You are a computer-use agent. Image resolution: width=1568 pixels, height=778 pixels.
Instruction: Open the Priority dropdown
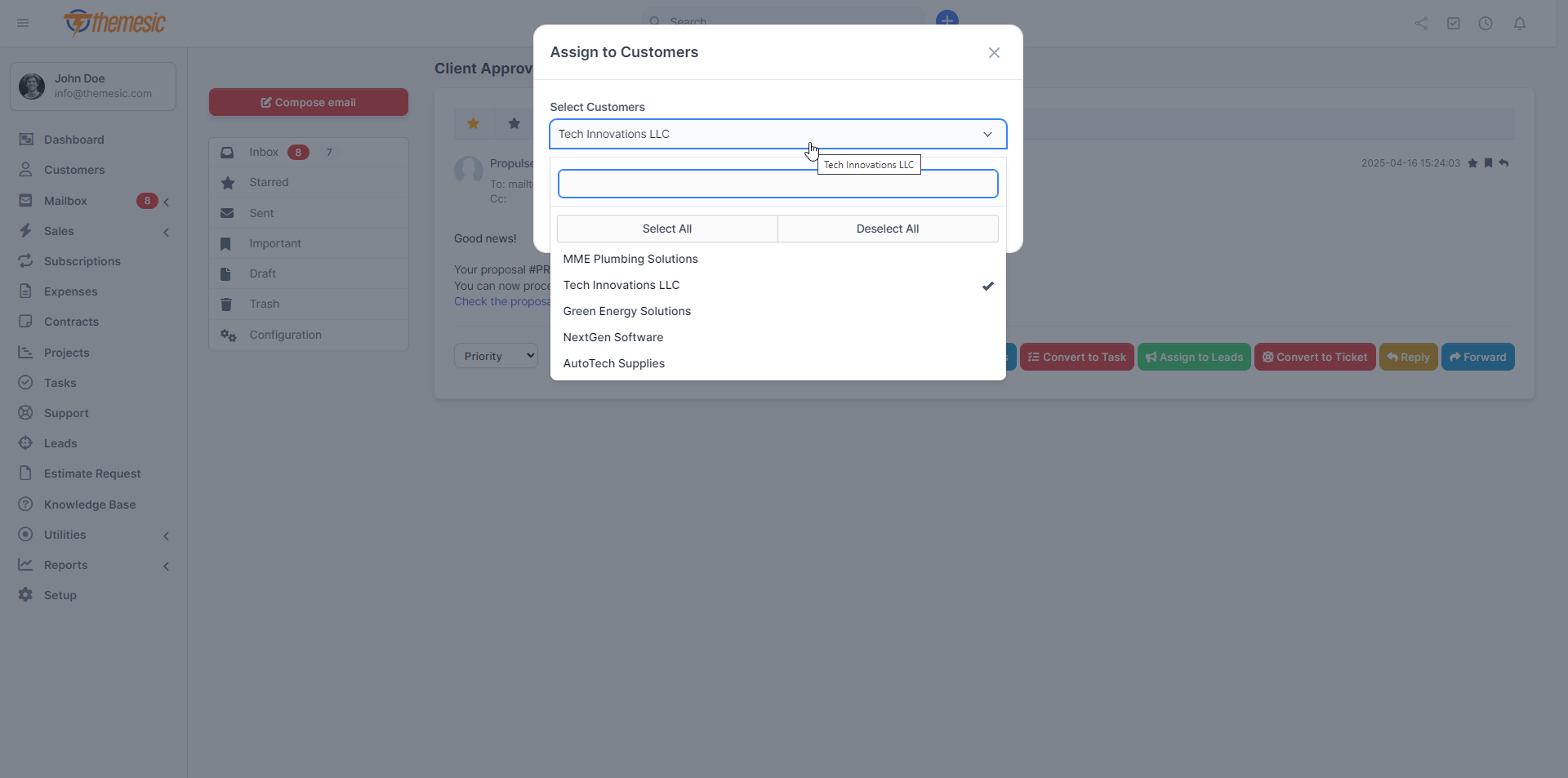click(x=495, y=355)
